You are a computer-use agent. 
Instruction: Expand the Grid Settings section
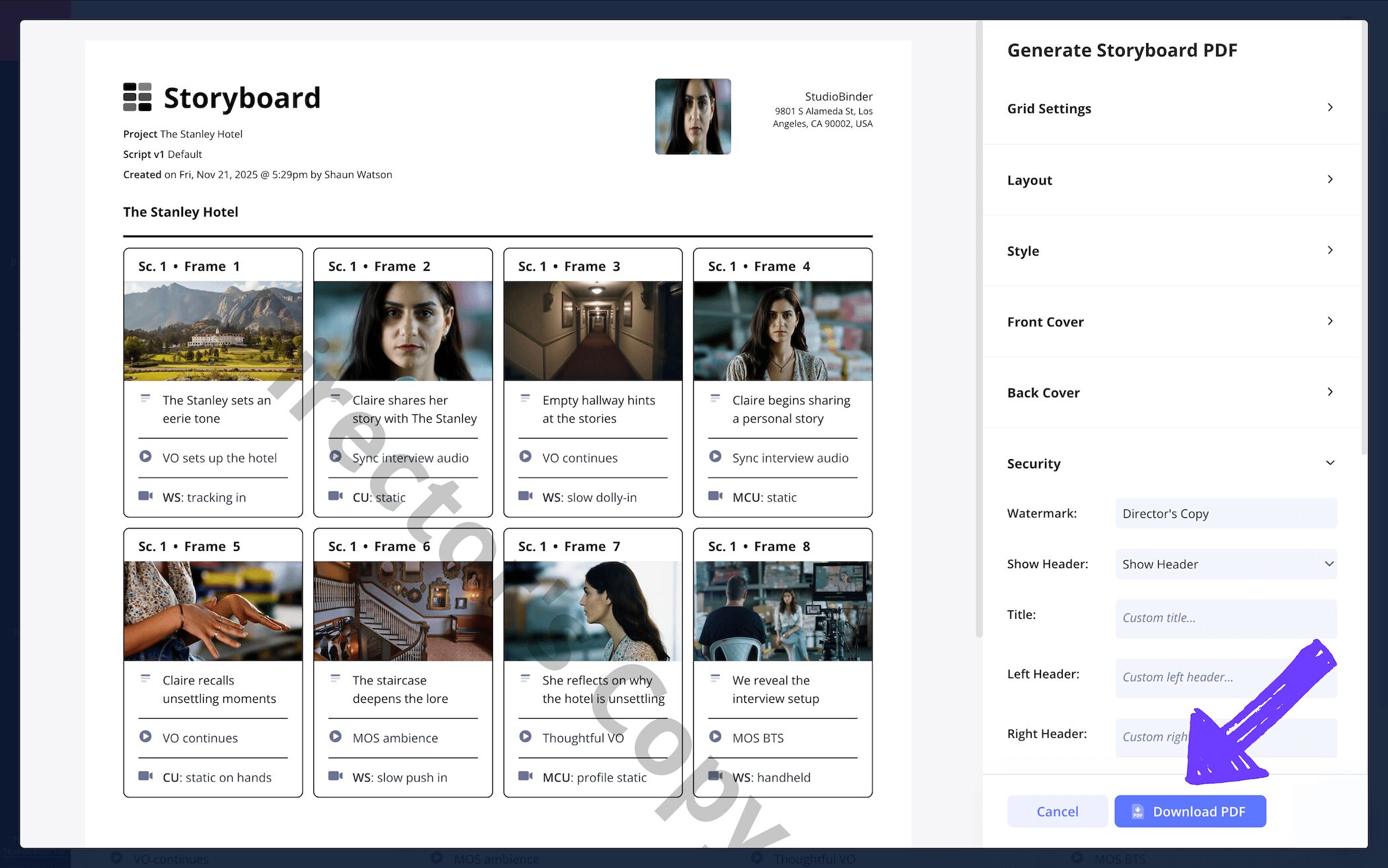pyautogui.click(x=1170, y=108)
